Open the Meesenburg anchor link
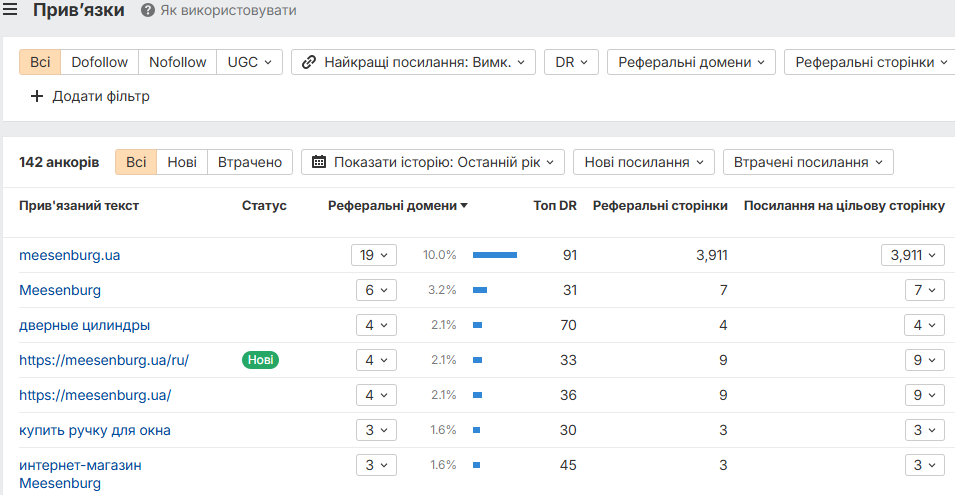Screen dimensions: 955x495 pyautogui.click(x=60, y=290)
